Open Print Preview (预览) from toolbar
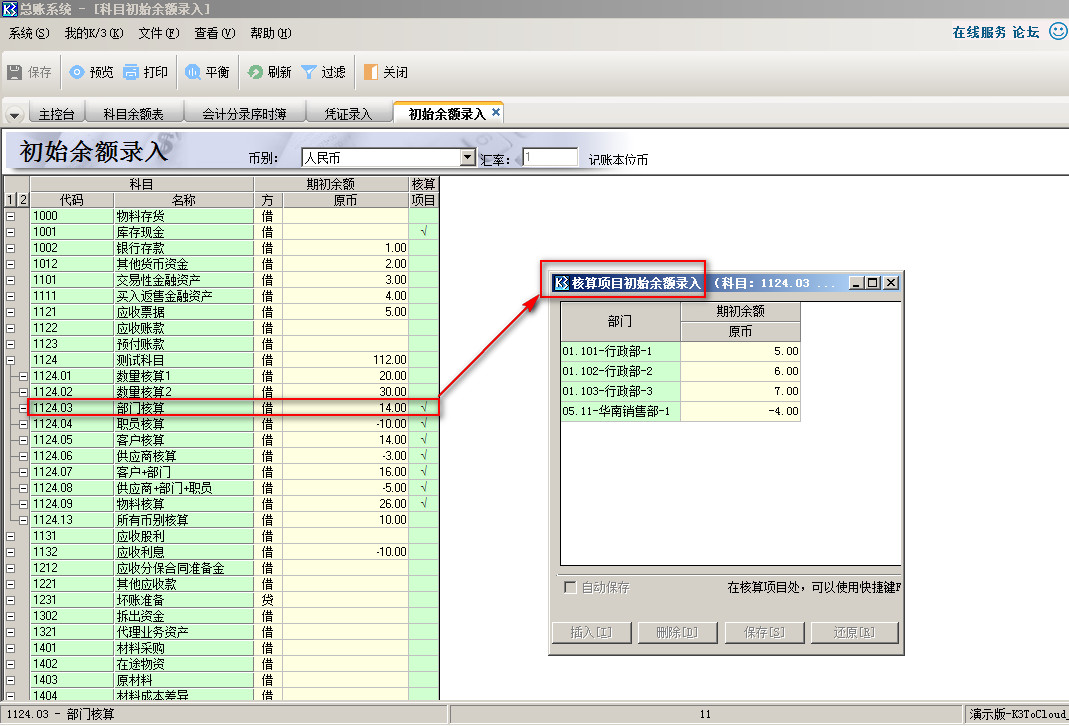The image size is (1069, 726). [x=77, y=72]
